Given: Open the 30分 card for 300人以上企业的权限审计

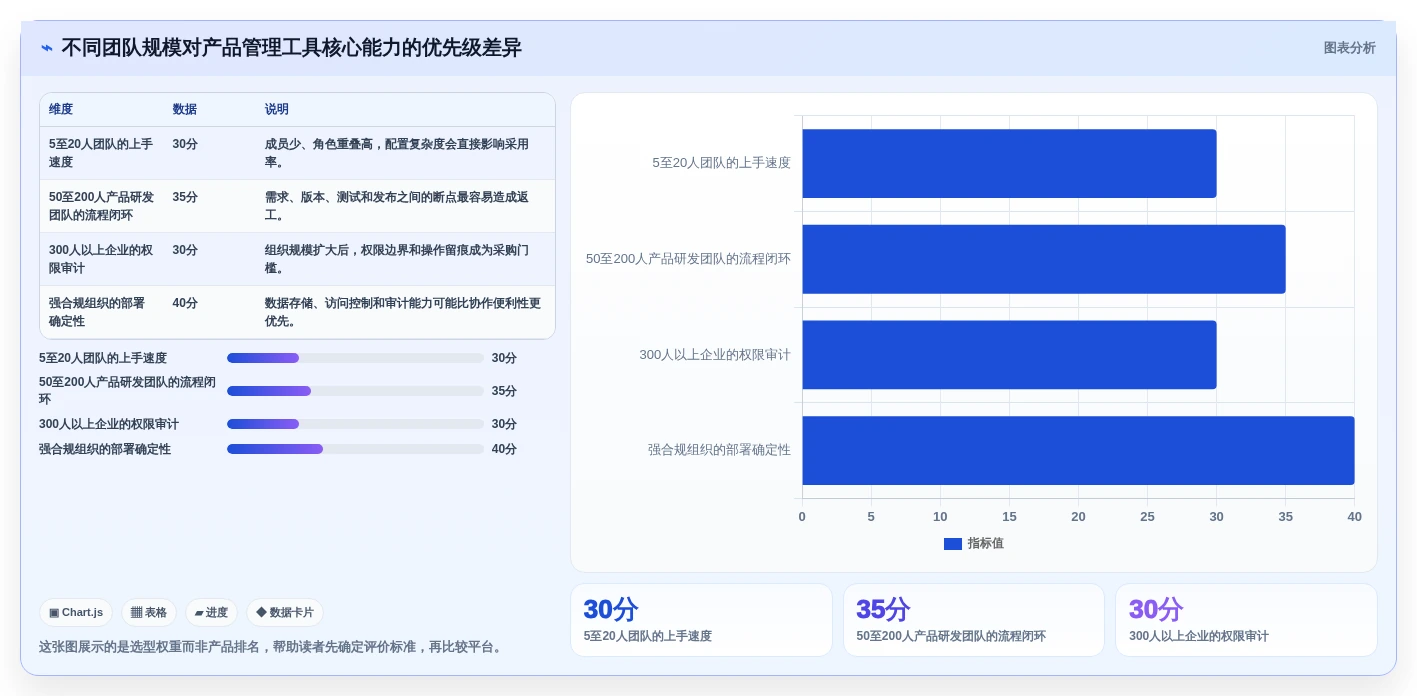Looking at the screenshot, I should pos(1246,620).
